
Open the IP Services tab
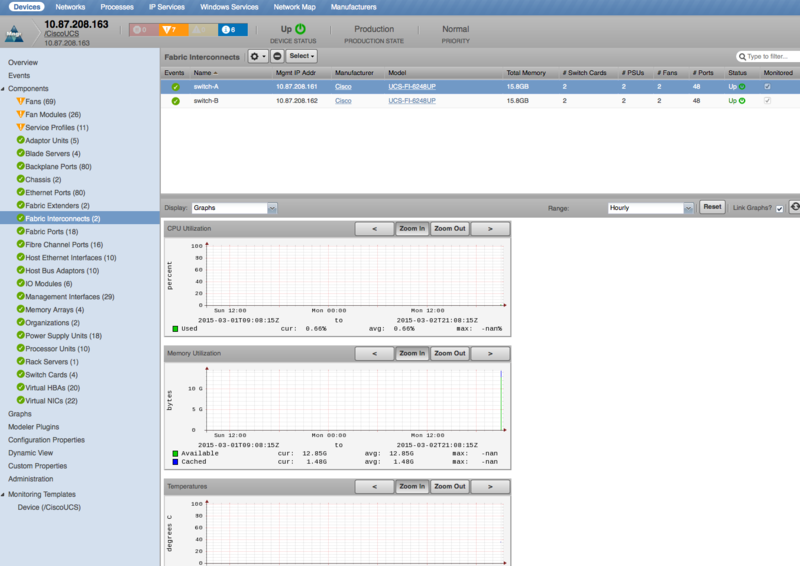click(167, 7)
